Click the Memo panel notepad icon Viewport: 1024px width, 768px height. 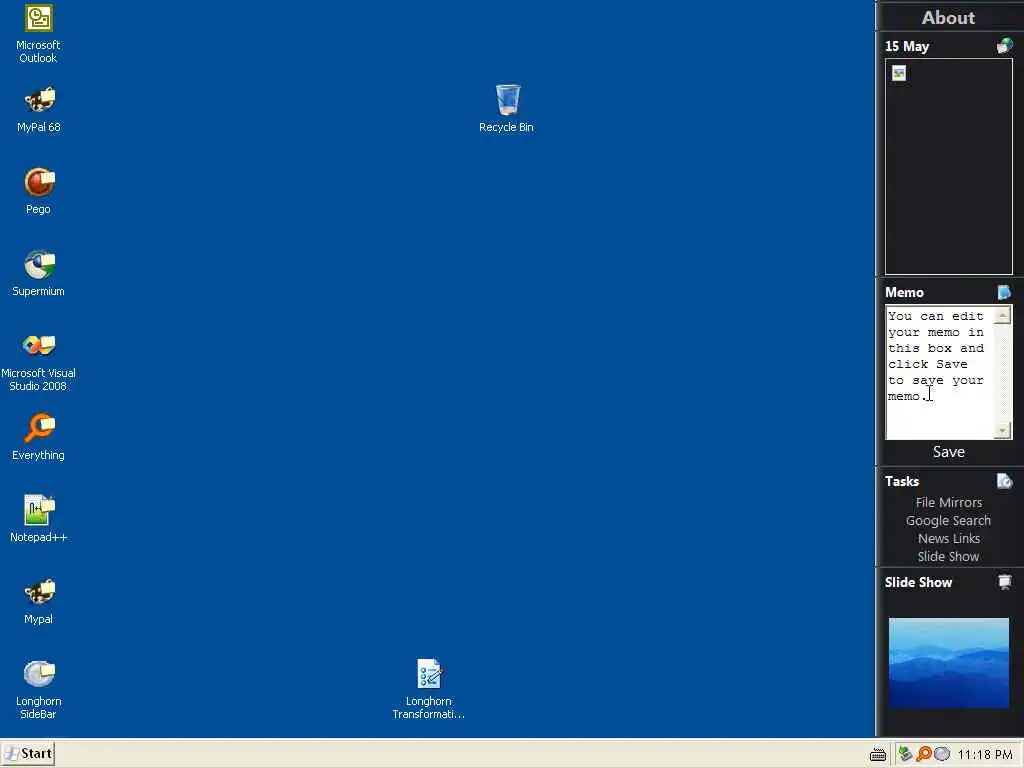click(x=1004, y=292)
